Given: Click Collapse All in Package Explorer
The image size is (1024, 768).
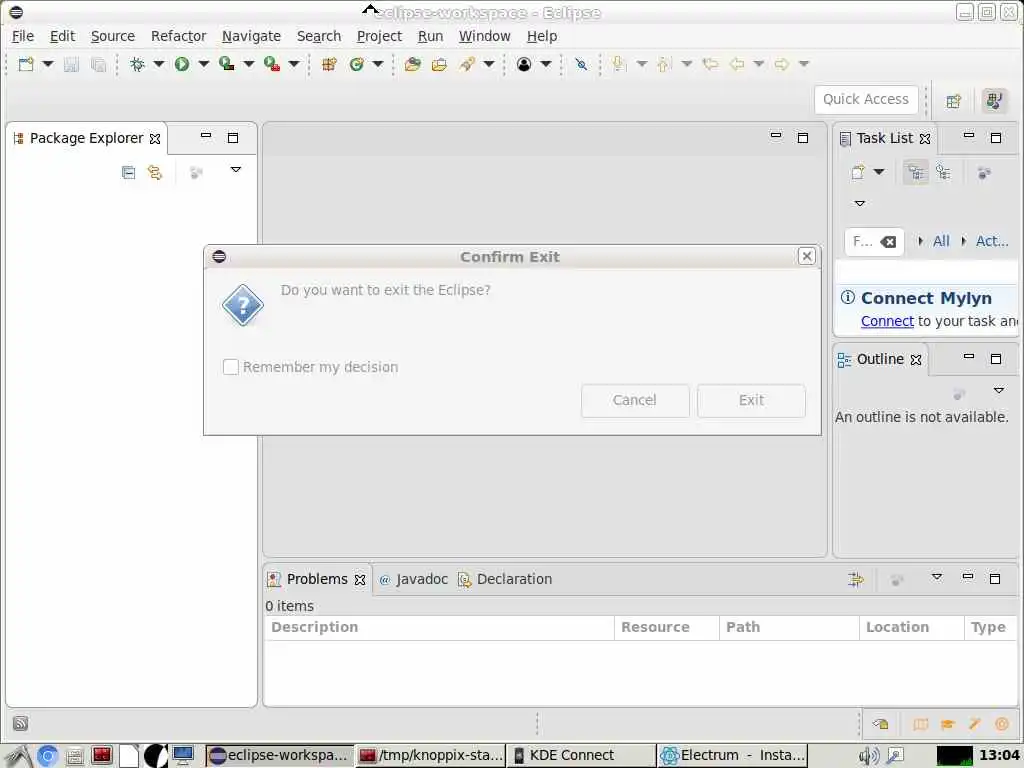Looking at the screenshot, I should [x=129, y=172].
